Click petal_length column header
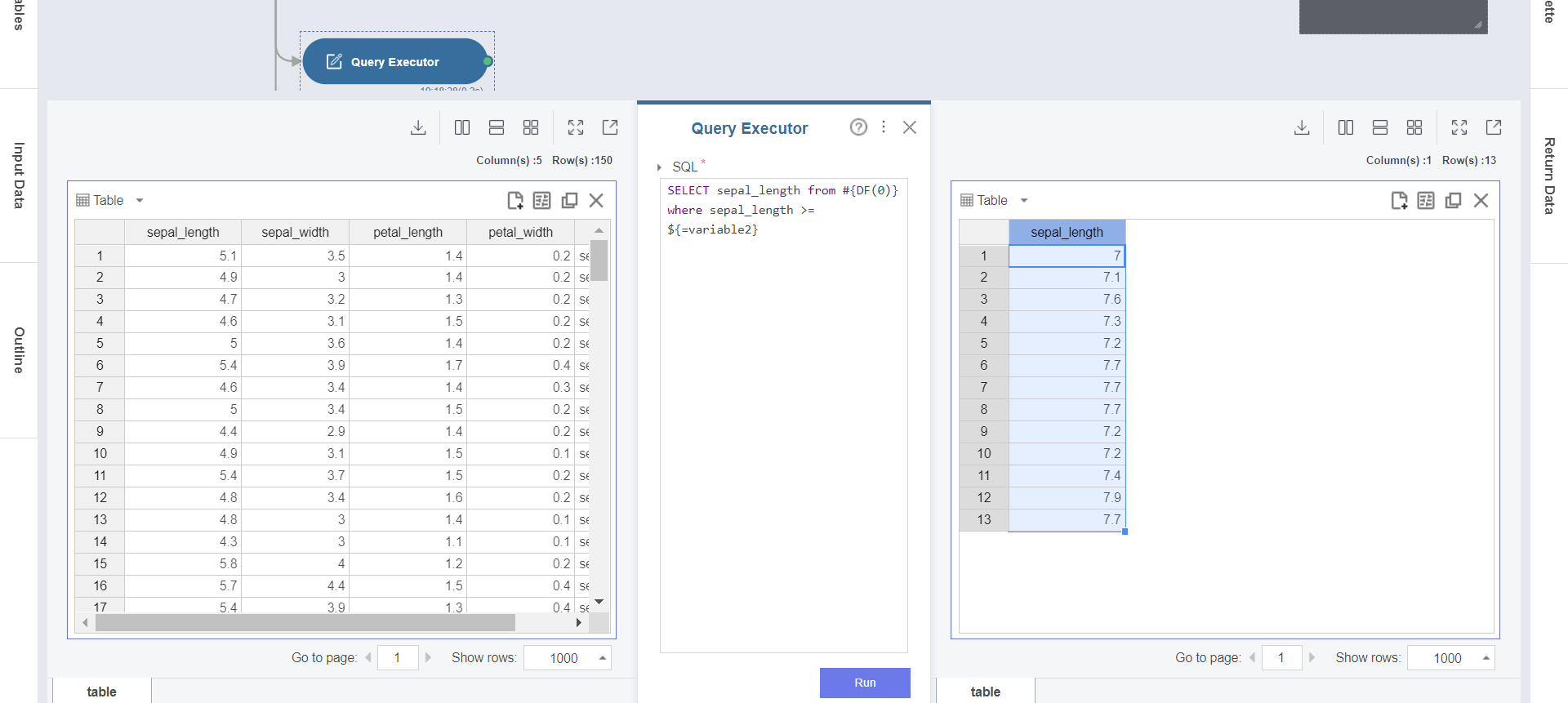Image resolution: width=1568 pixels, height=703 pixels. [x=408, y=233]
